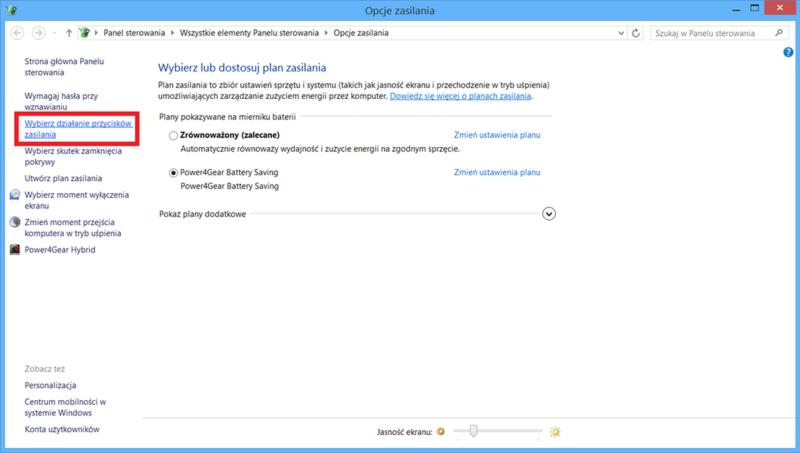Open Power4Gear Hybrid link
The height and width of the screenshot is (453, 800).
pyautogui.click(x=60, y=250)
